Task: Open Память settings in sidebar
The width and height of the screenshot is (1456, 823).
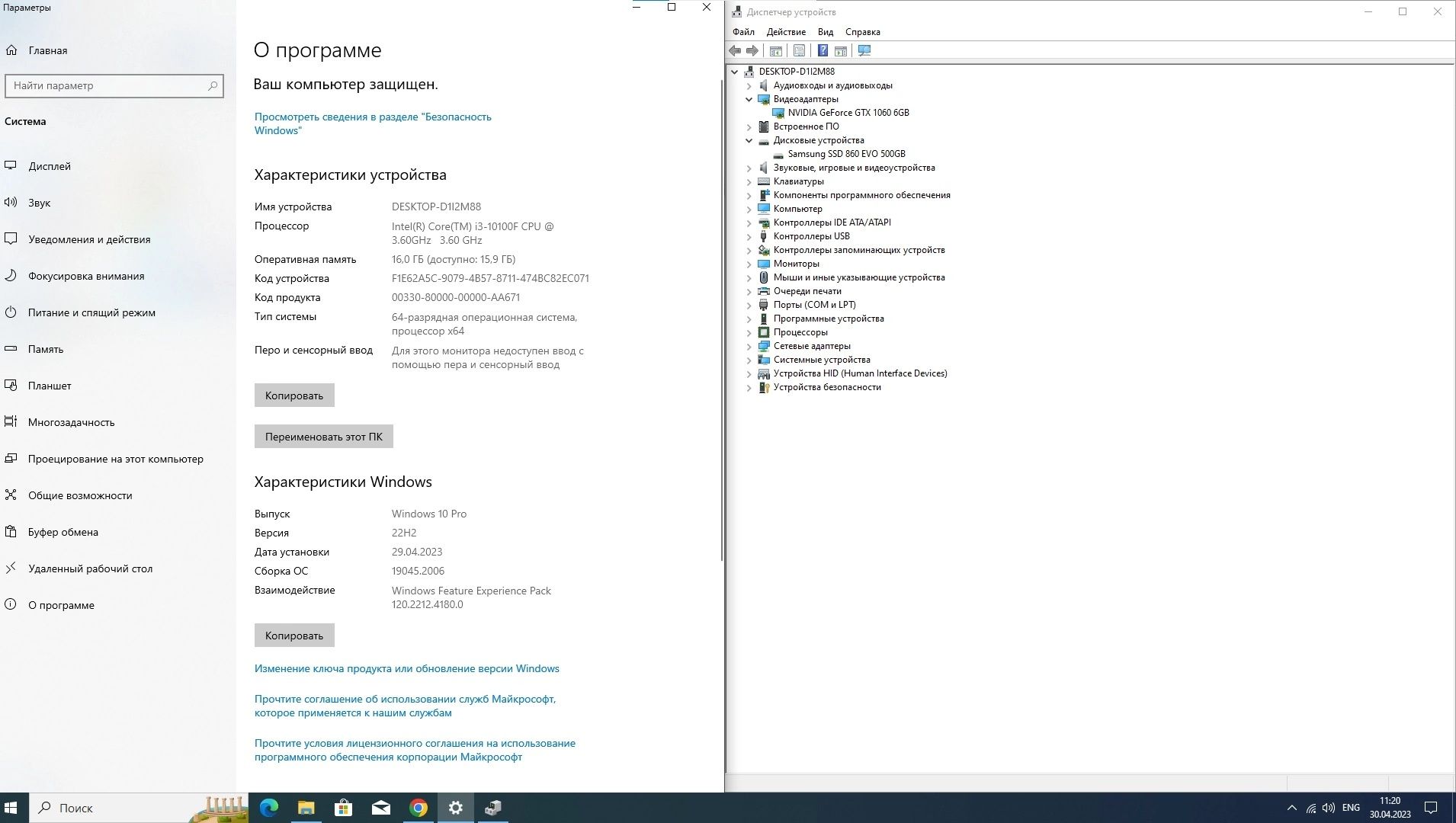Action: click(46, 349)
